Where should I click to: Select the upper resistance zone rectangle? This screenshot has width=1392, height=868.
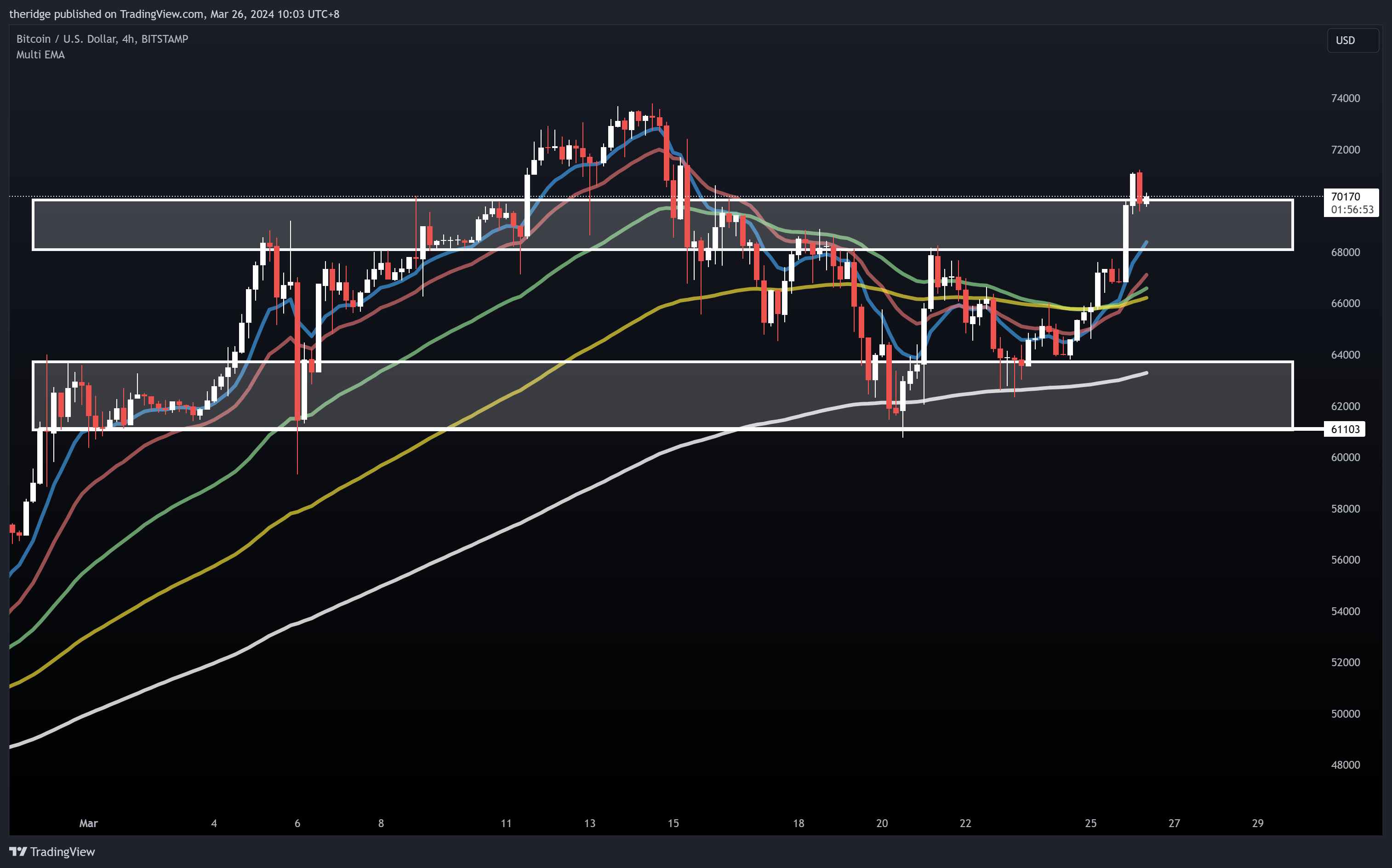coord(663,224)
